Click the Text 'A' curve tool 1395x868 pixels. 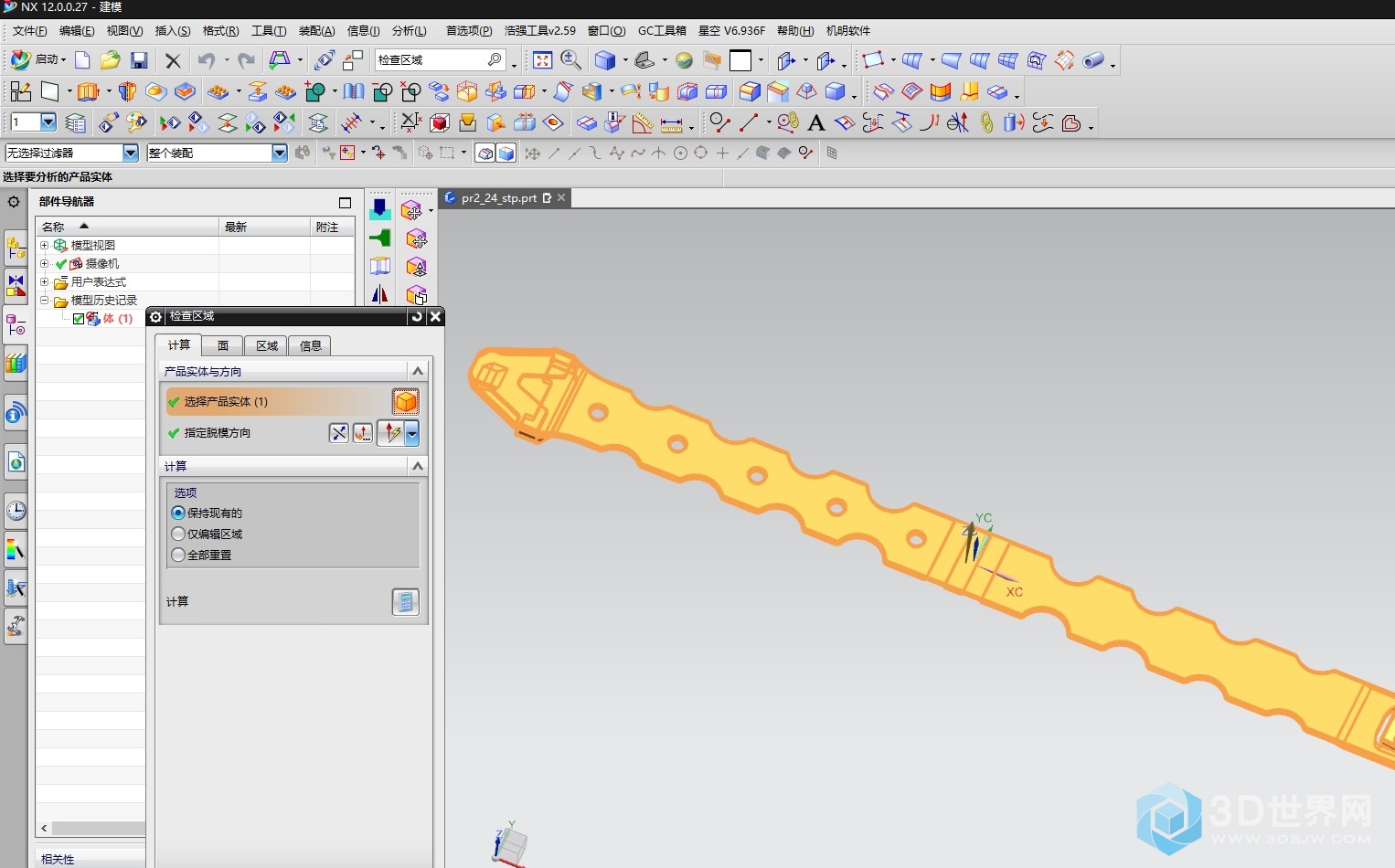pyautogui.click(x=816, y=122)
